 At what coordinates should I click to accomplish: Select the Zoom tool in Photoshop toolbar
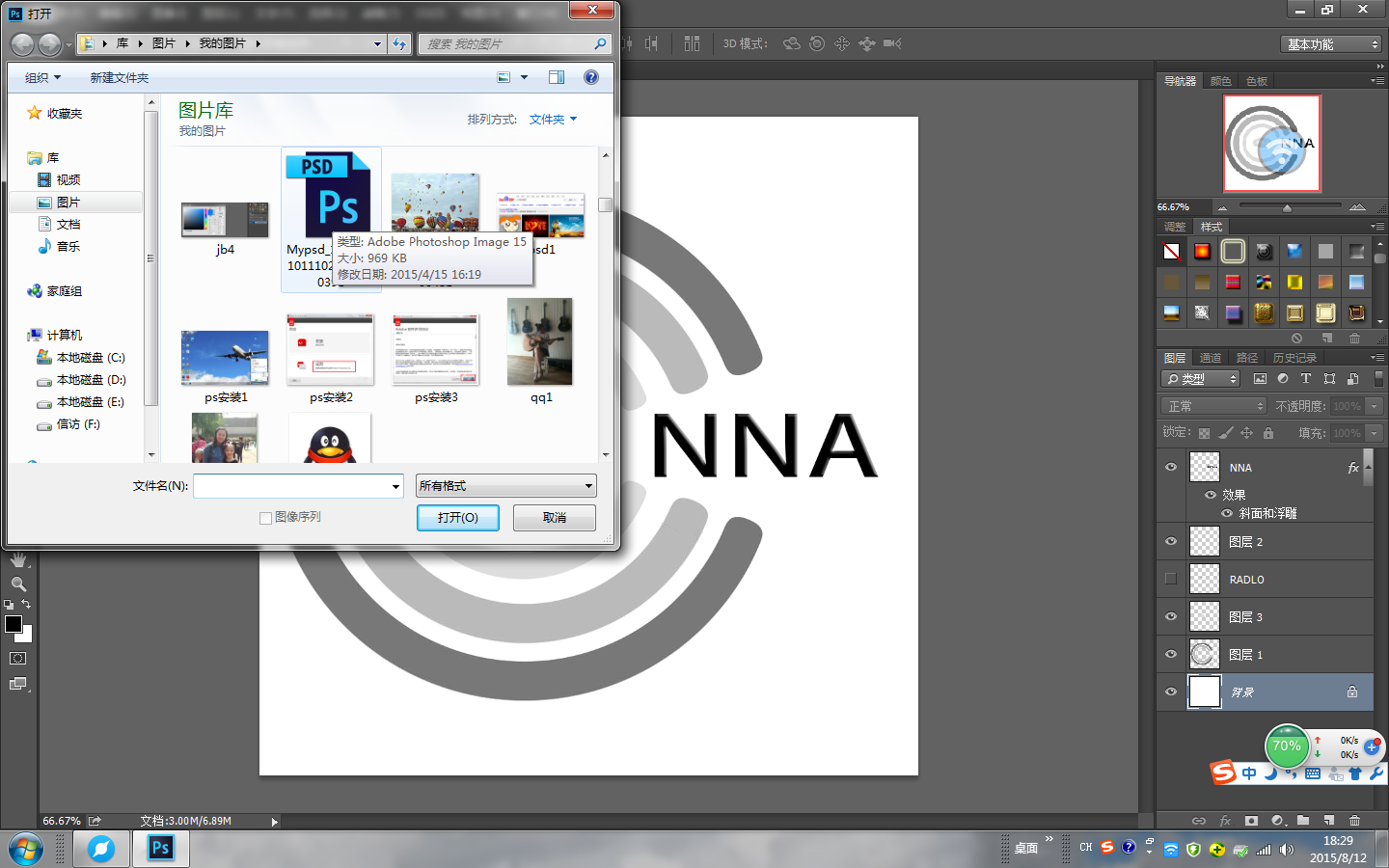pyautogui.click(x=18, y=584)
